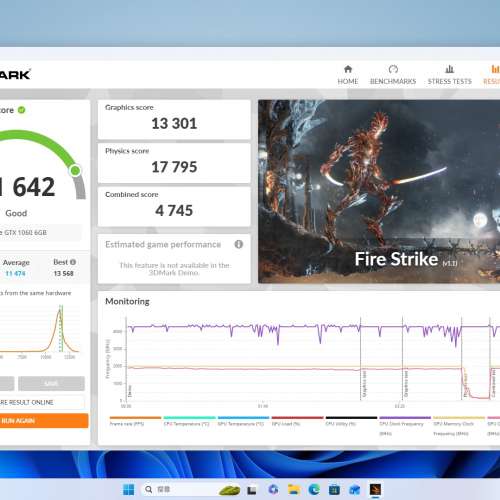The height and width of the screenshot is (500, 500).
Task: Click the score gauge indicator dot
Action: (x=75, y=170)
